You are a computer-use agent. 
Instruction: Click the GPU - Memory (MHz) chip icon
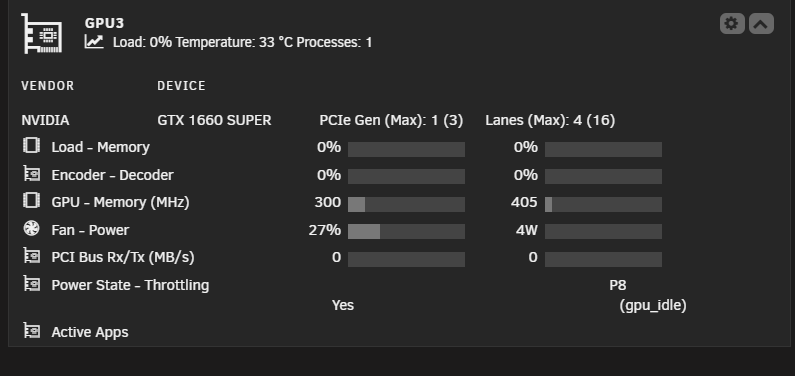click(x=31, y=201)
